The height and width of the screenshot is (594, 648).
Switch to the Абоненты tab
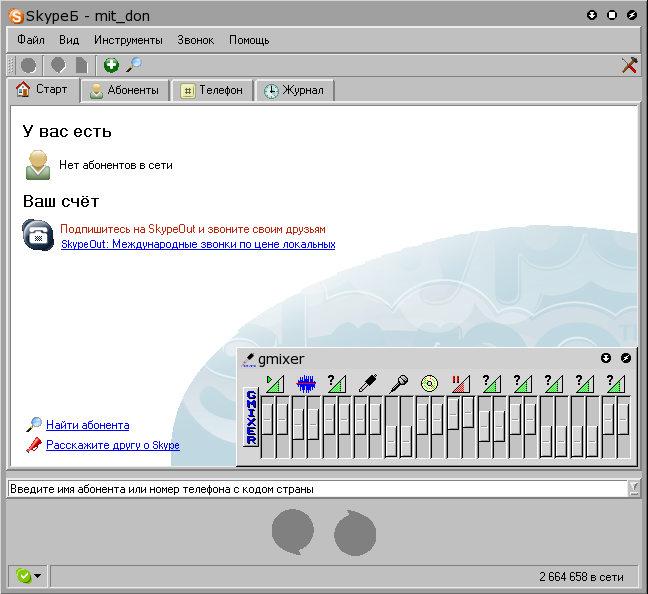pos(125,90)
